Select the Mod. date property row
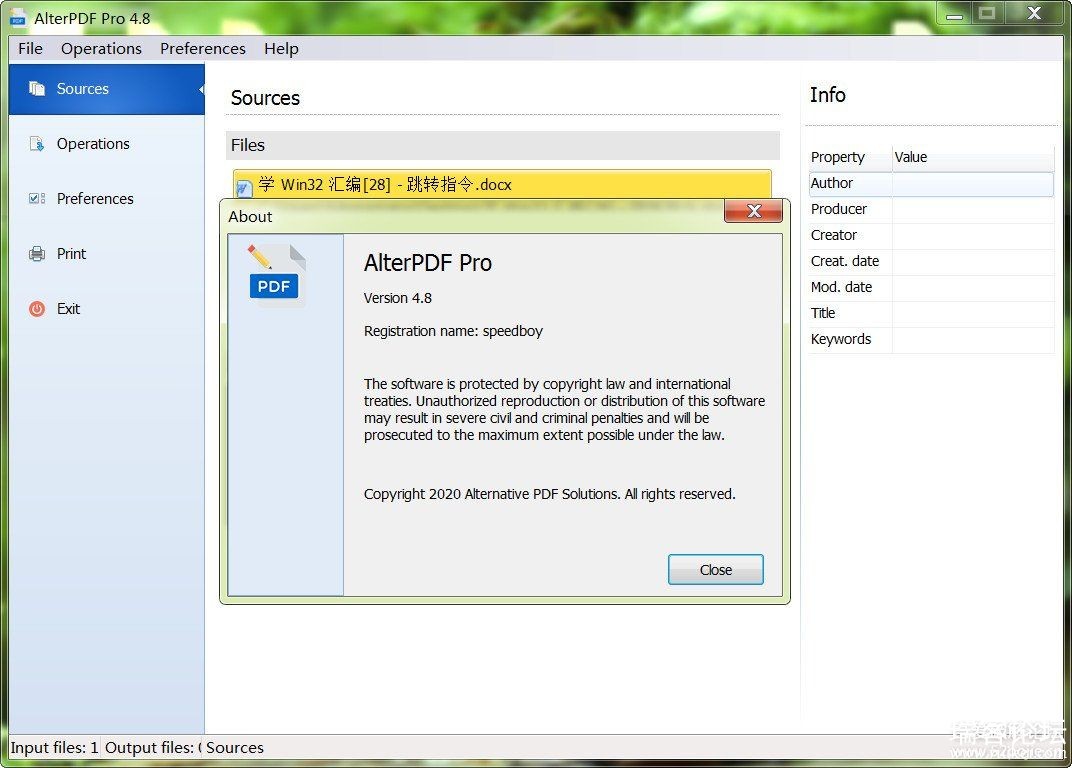1072x768 pixels. pyautogui.click(x=930, y=287)
